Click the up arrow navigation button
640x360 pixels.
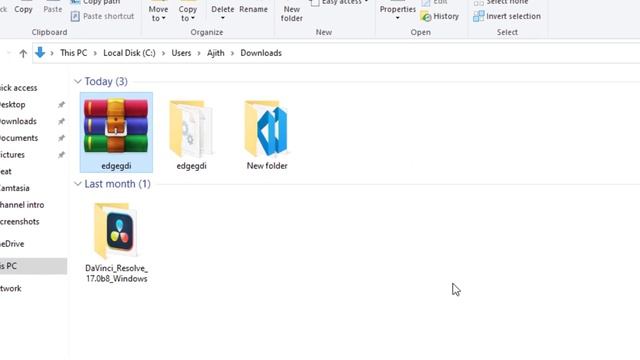[x=23, y=53]
